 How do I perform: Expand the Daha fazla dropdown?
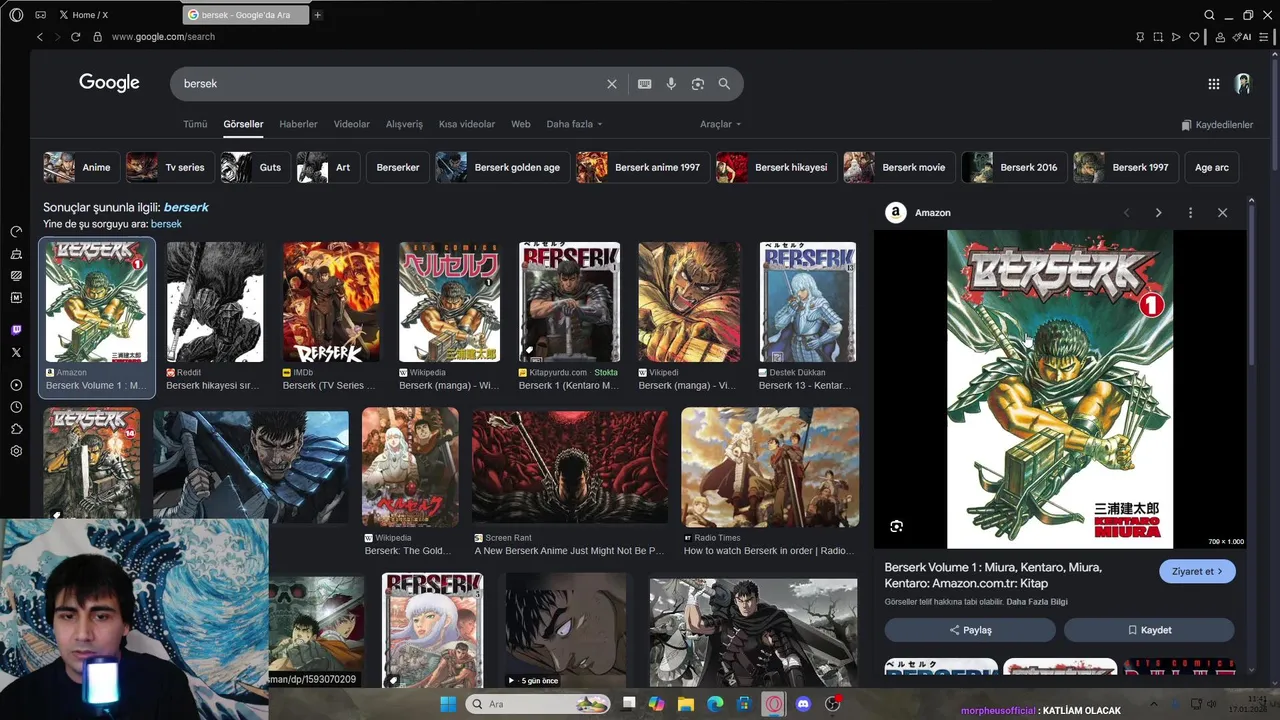(x=574, y=124)
